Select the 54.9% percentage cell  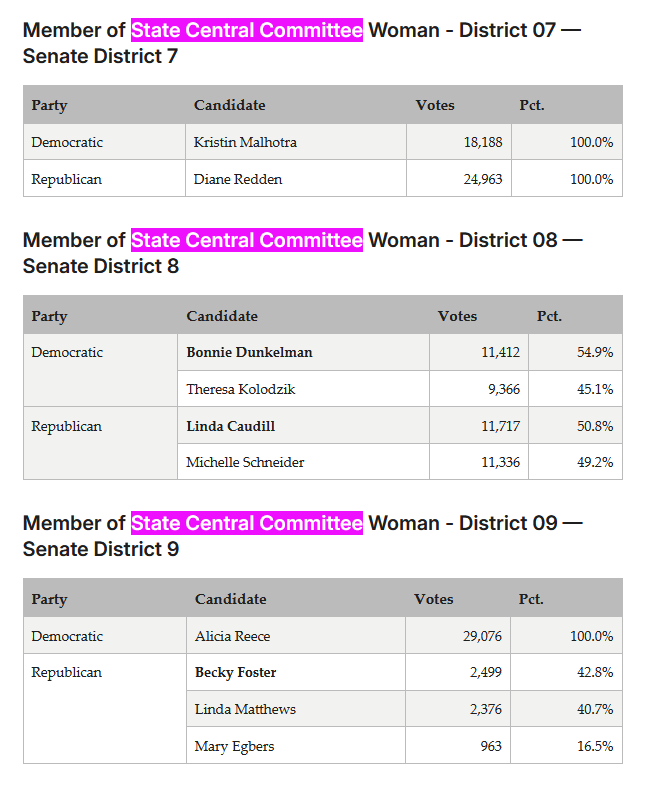tap(575, 352)
